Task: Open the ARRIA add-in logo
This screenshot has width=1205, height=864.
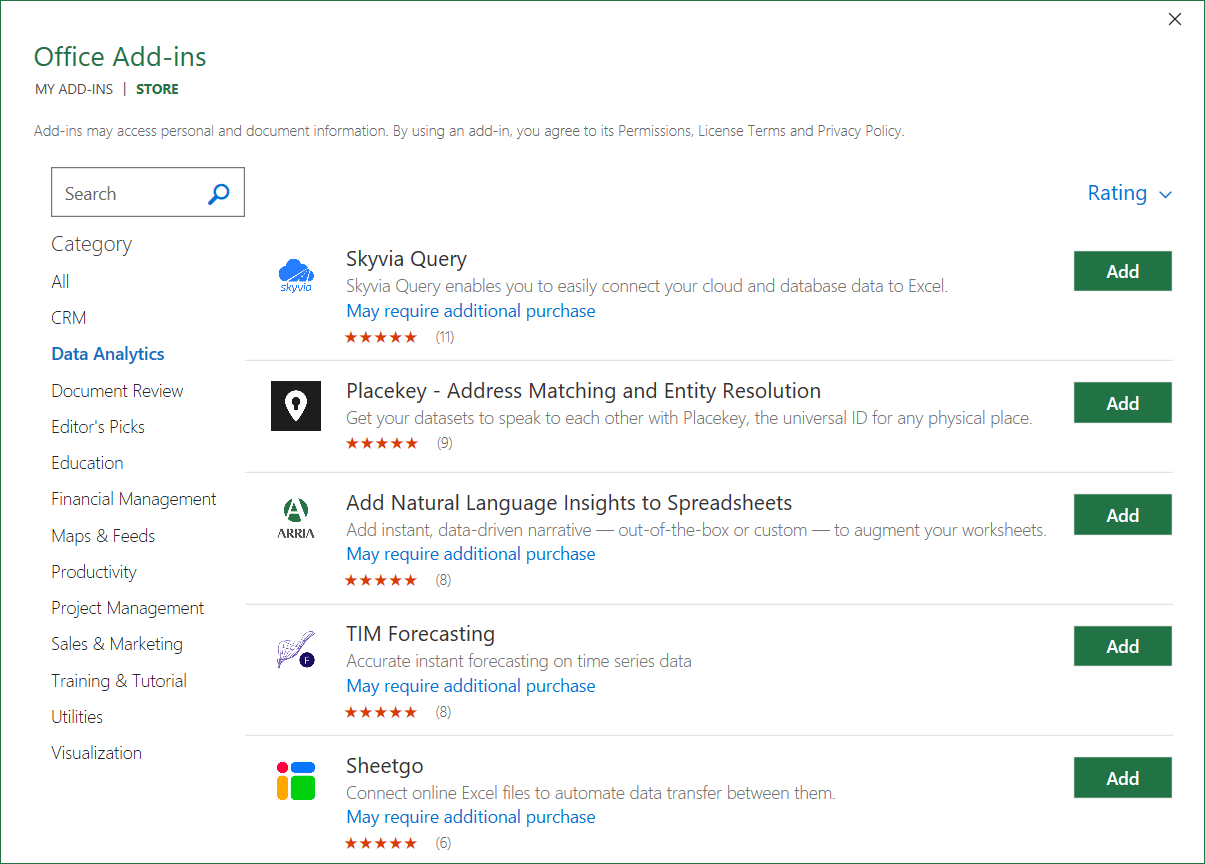Action: tap(296, 518)
